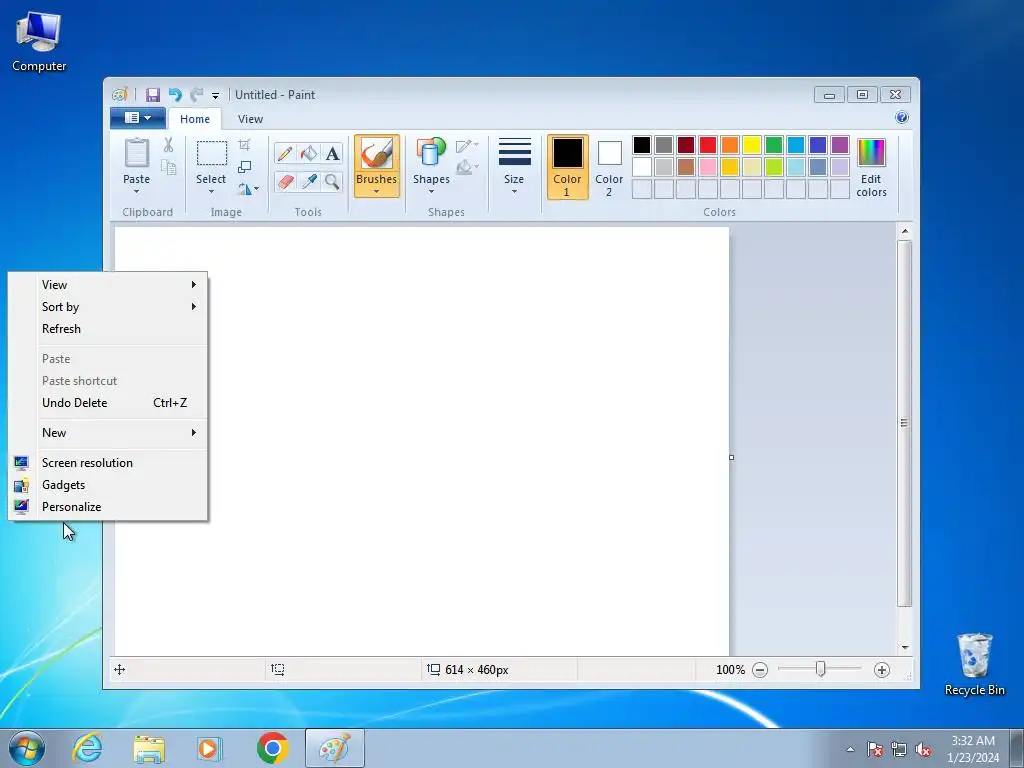Click the Save icon in quick access toolbar
The height and width of the screenshot is (768, 1024).
tap(152, 95)
